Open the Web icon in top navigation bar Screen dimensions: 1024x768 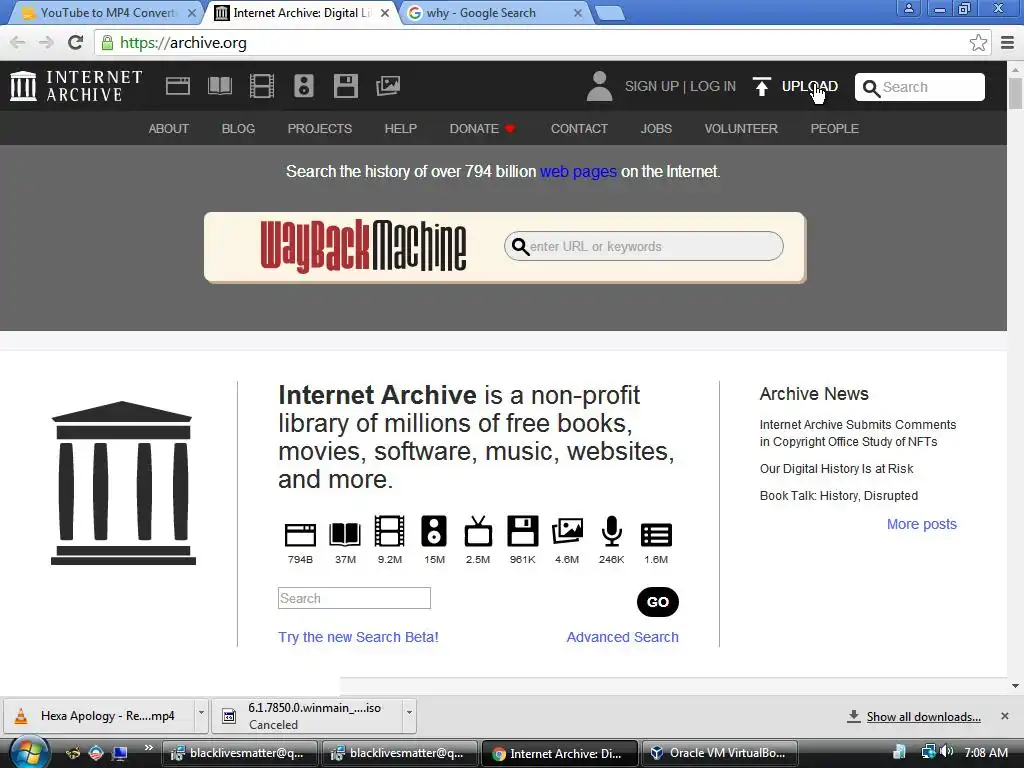pos(178,86)
